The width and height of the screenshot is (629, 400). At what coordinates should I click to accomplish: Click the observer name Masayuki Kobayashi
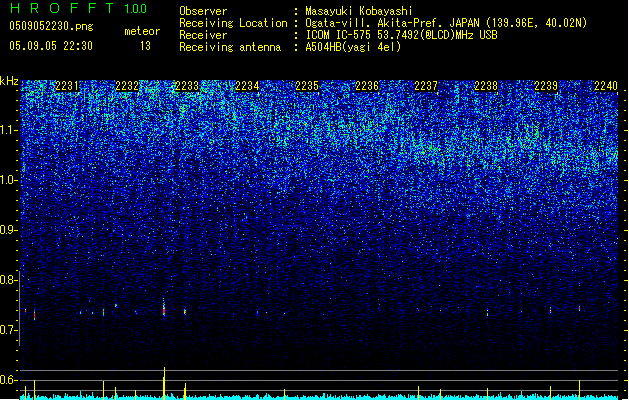359,11
